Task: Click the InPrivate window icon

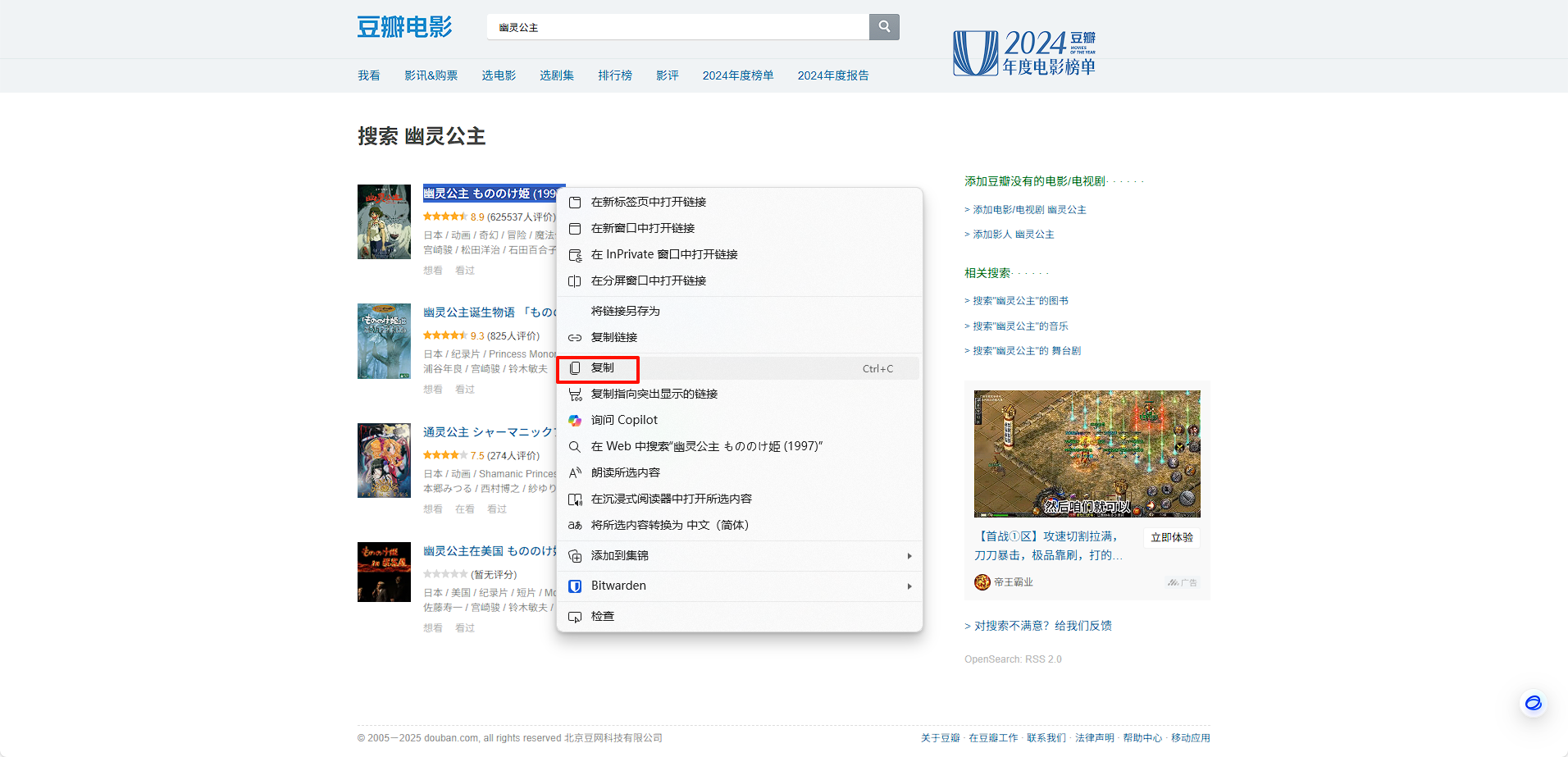Action: coord(575,255)
